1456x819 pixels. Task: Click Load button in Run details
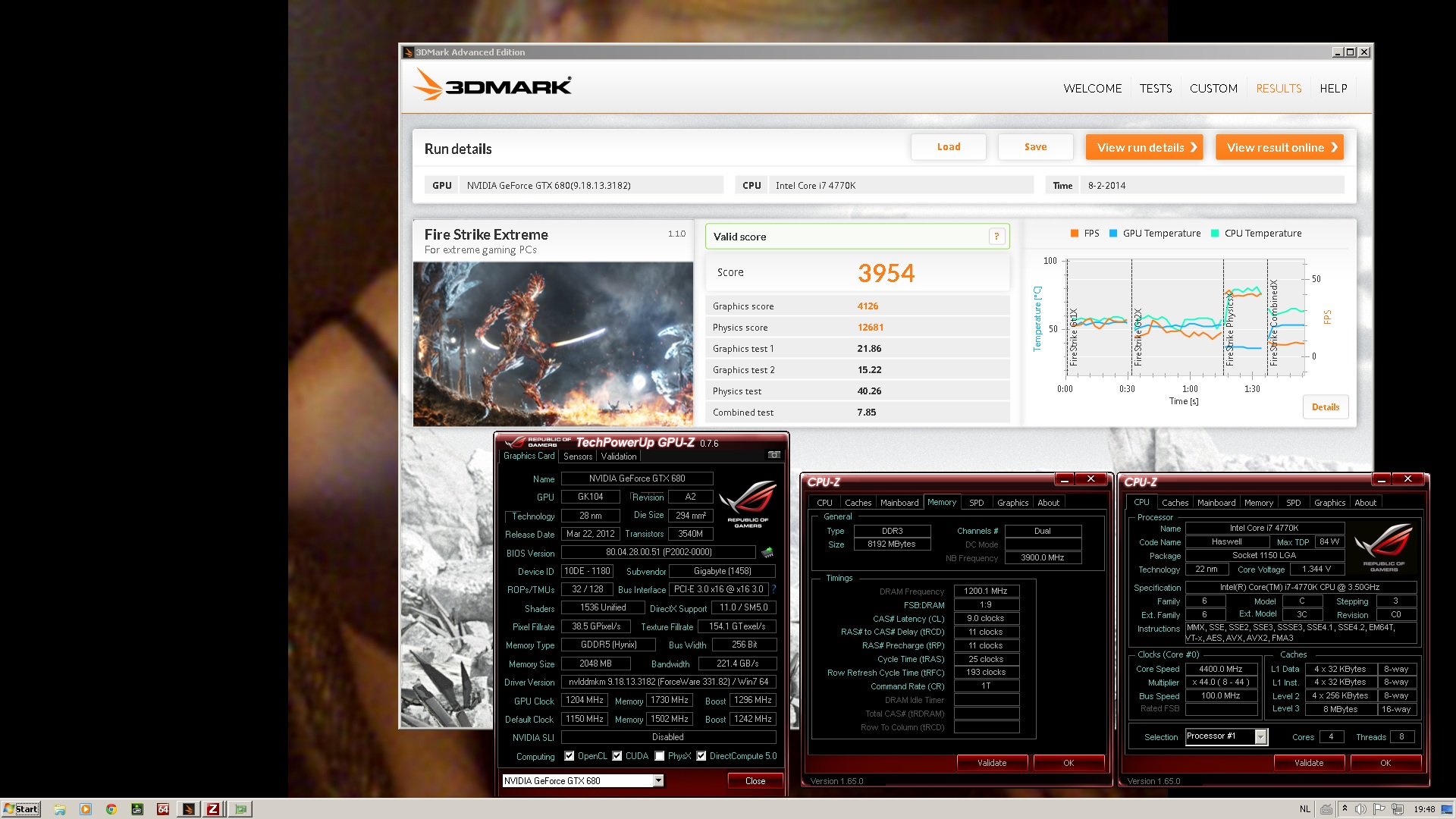tap(949, 147)
